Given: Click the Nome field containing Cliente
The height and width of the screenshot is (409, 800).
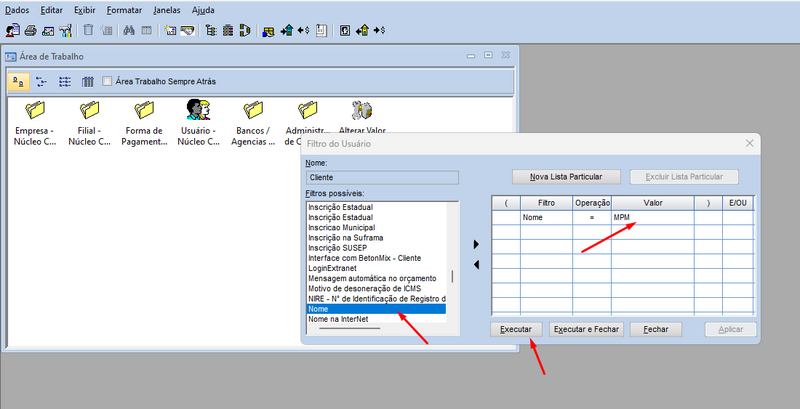Looking at the screenshot, I should (382, 177).
